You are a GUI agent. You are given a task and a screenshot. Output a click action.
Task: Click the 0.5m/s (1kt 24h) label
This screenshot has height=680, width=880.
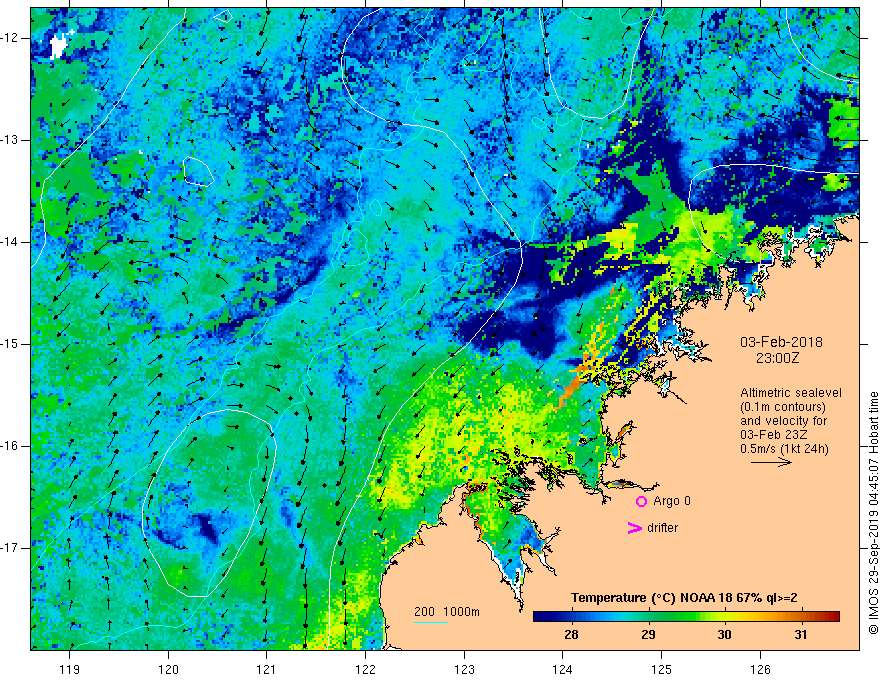[784, 449]
